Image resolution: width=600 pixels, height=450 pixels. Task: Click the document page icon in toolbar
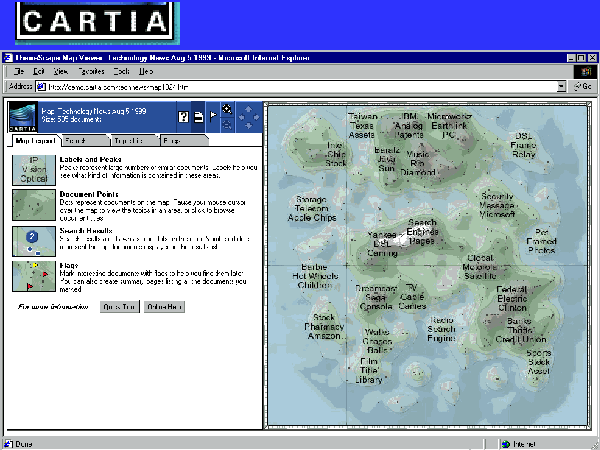199,116
